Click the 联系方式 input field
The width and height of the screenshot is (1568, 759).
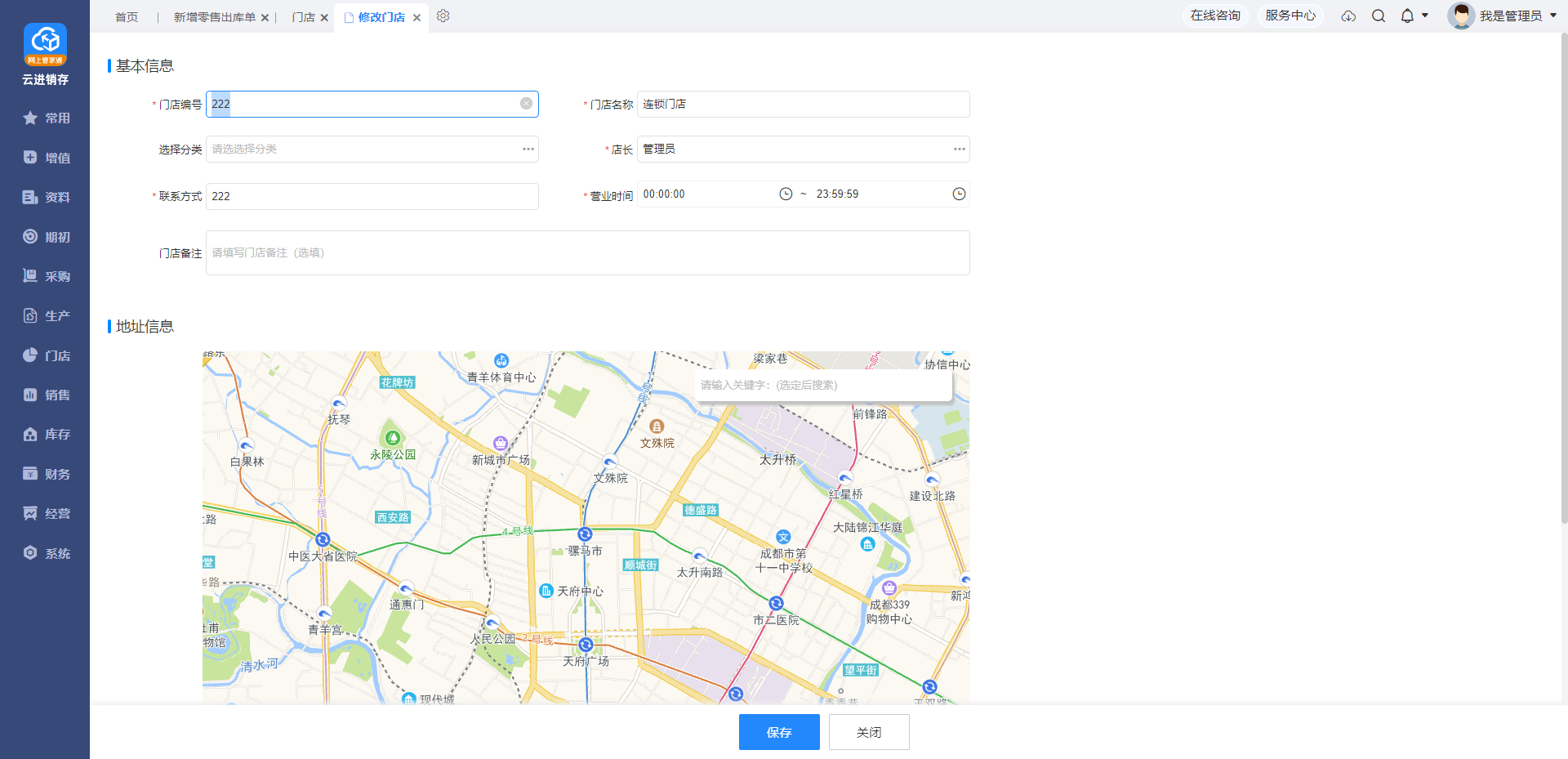(372, 196)
